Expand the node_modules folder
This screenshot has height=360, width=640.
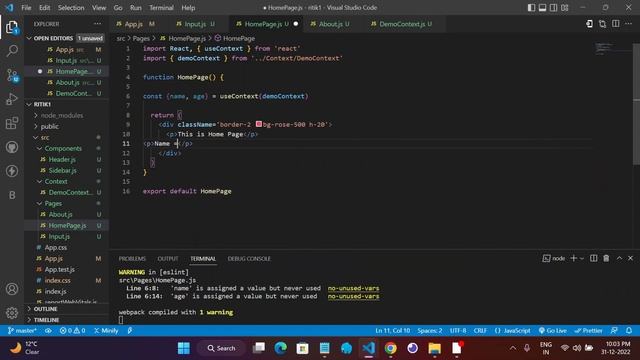[x=61, y=116]
